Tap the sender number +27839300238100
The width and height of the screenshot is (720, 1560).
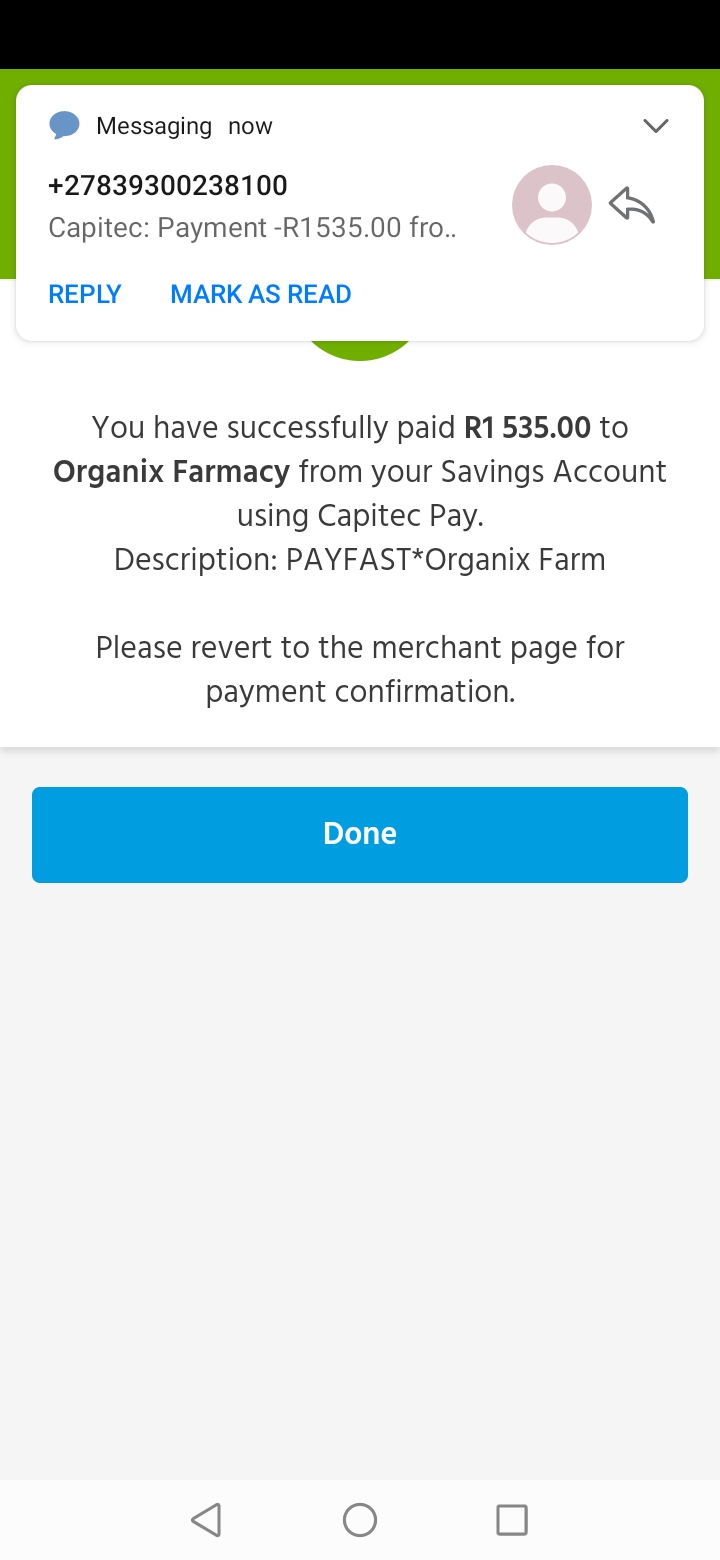click(168, 185)
